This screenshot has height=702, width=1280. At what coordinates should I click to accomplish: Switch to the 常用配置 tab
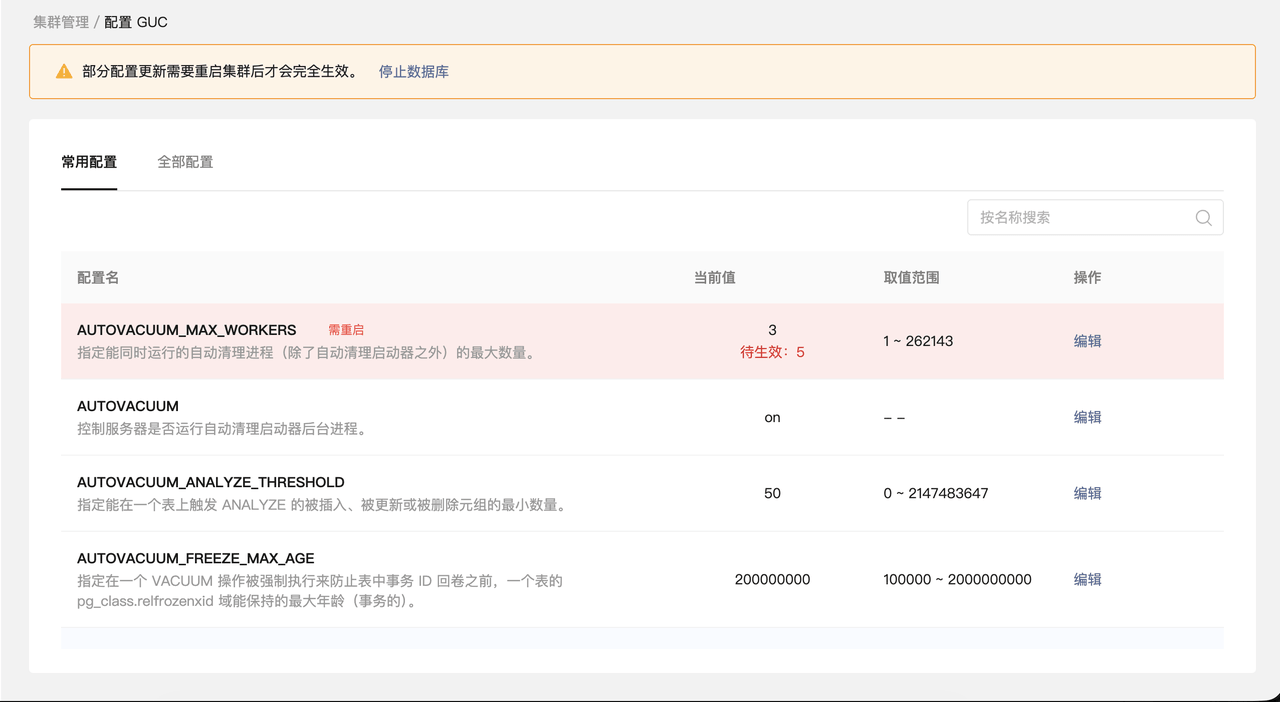pos(89,162)
